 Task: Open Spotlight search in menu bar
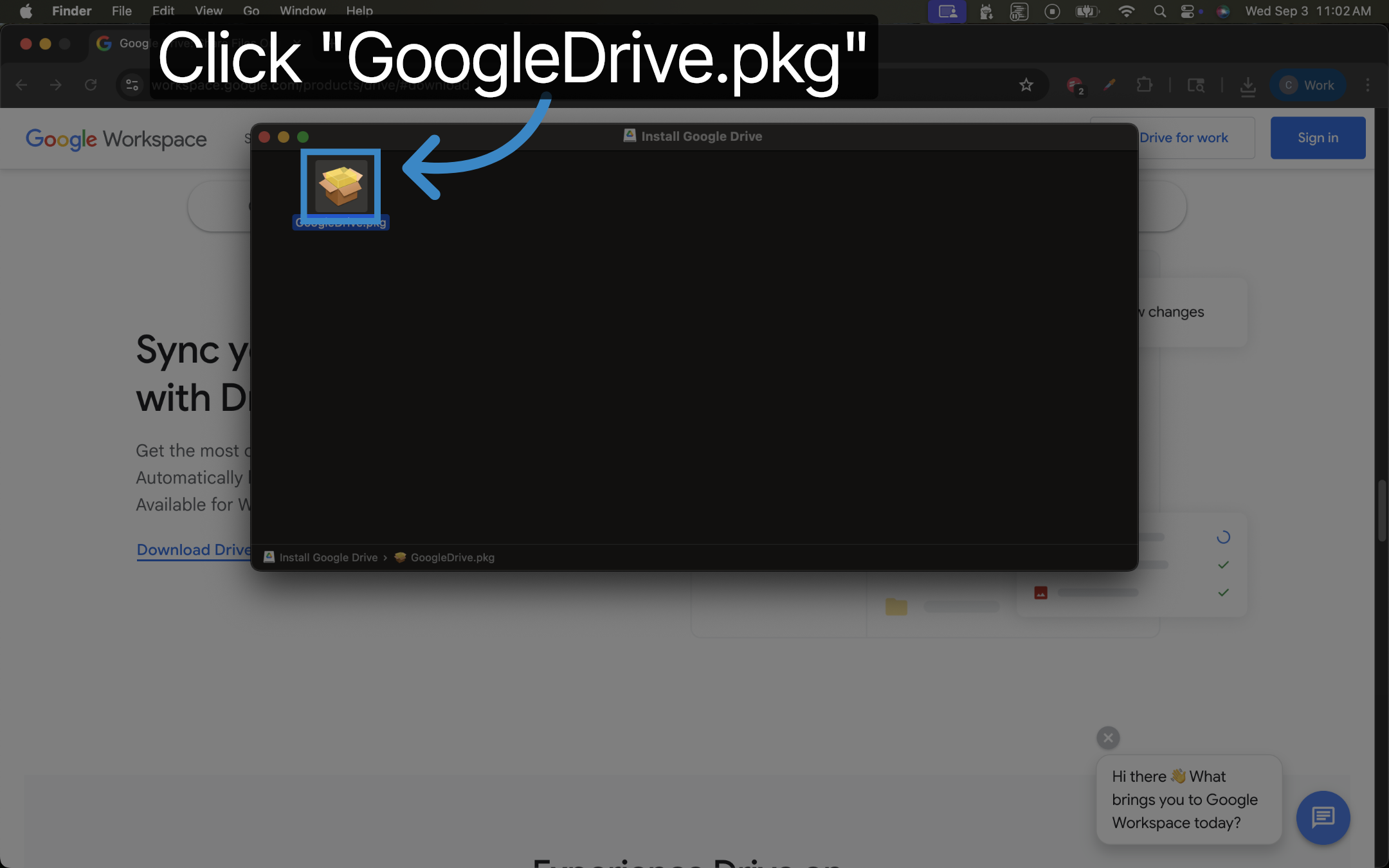pos(1160,12)
